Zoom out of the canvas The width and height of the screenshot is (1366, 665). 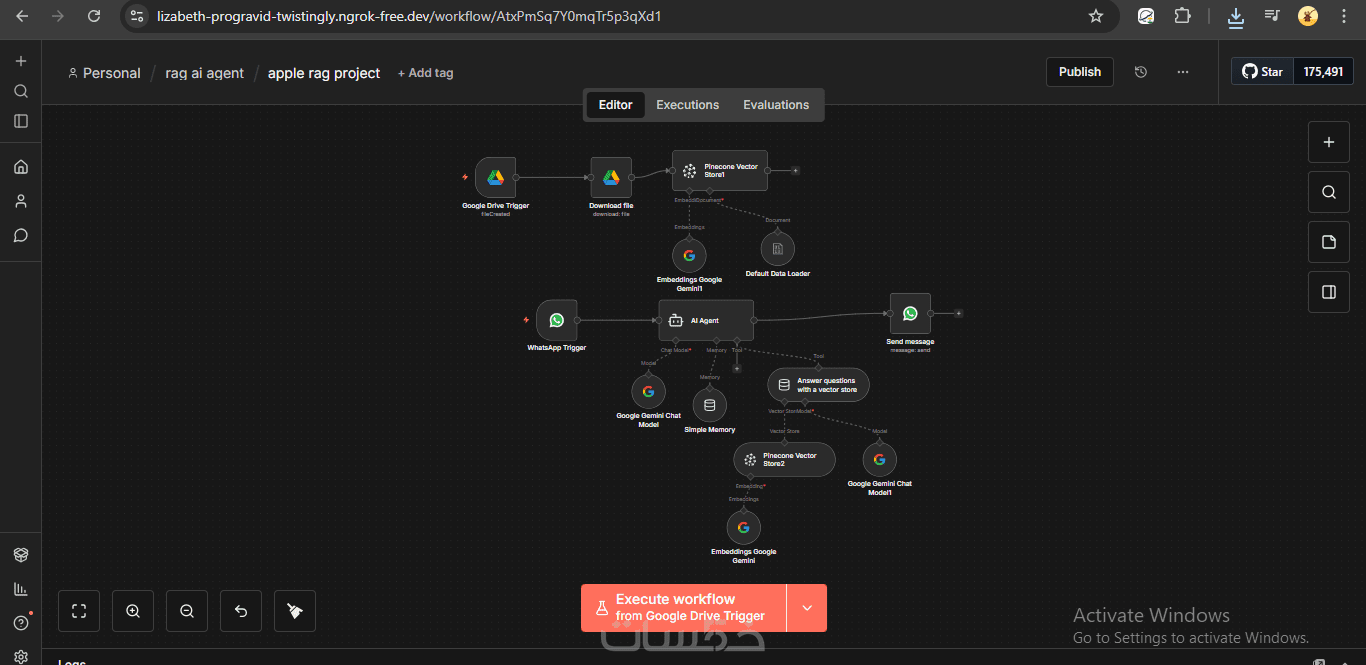pos(187,611)
